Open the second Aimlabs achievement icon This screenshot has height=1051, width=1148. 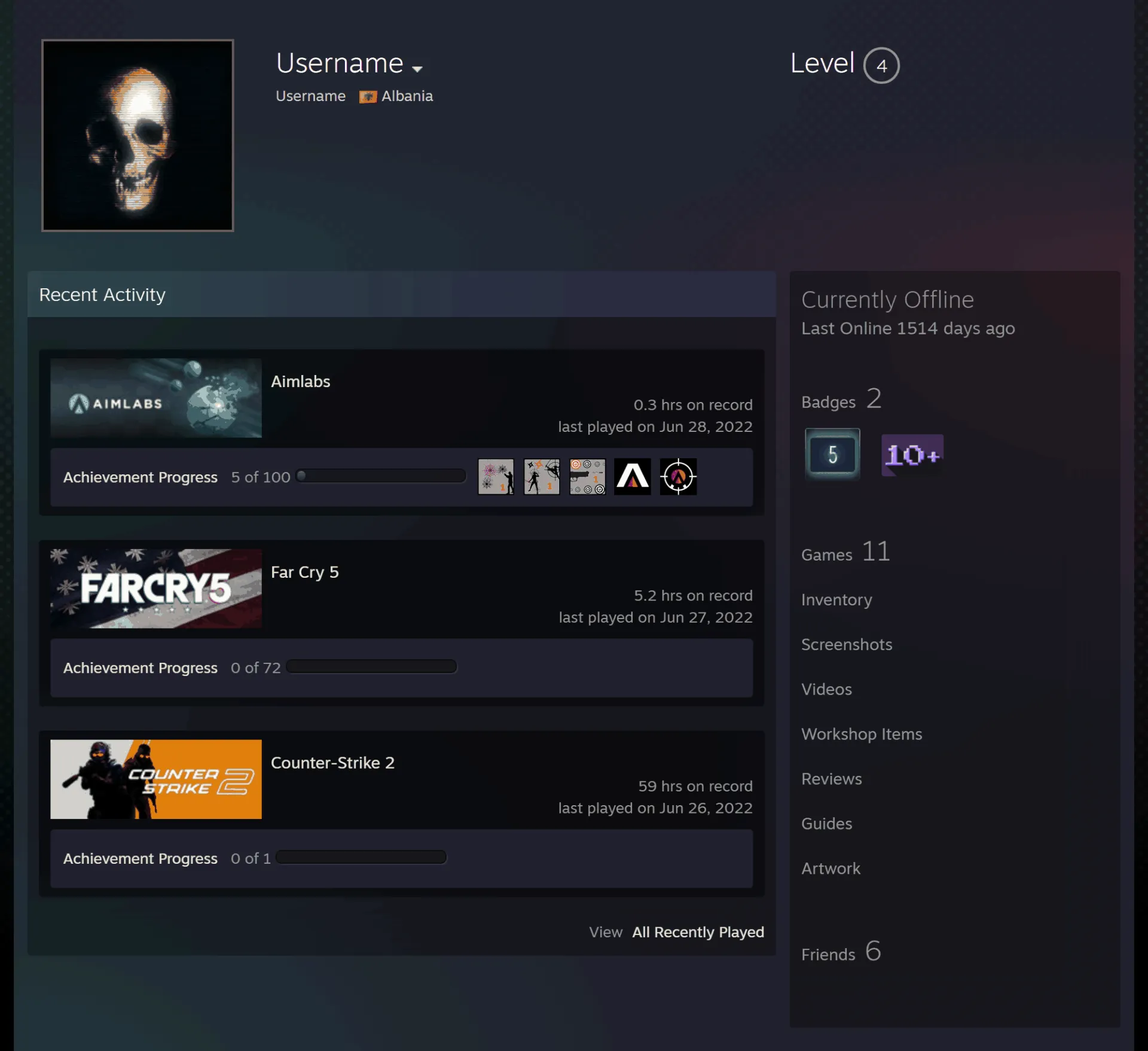[542, 477]
